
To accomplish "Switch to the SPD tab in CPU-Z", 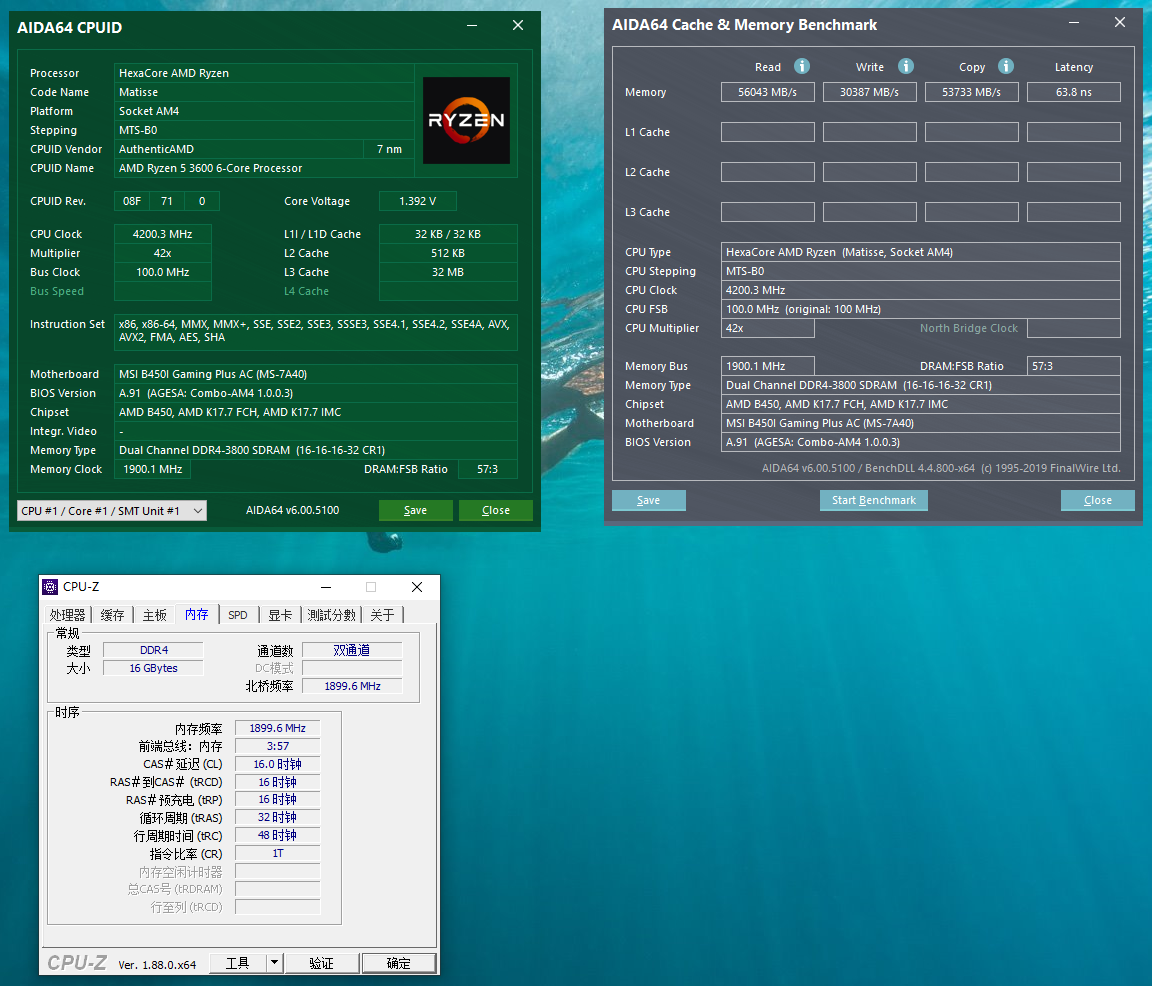I will point(238,614).
